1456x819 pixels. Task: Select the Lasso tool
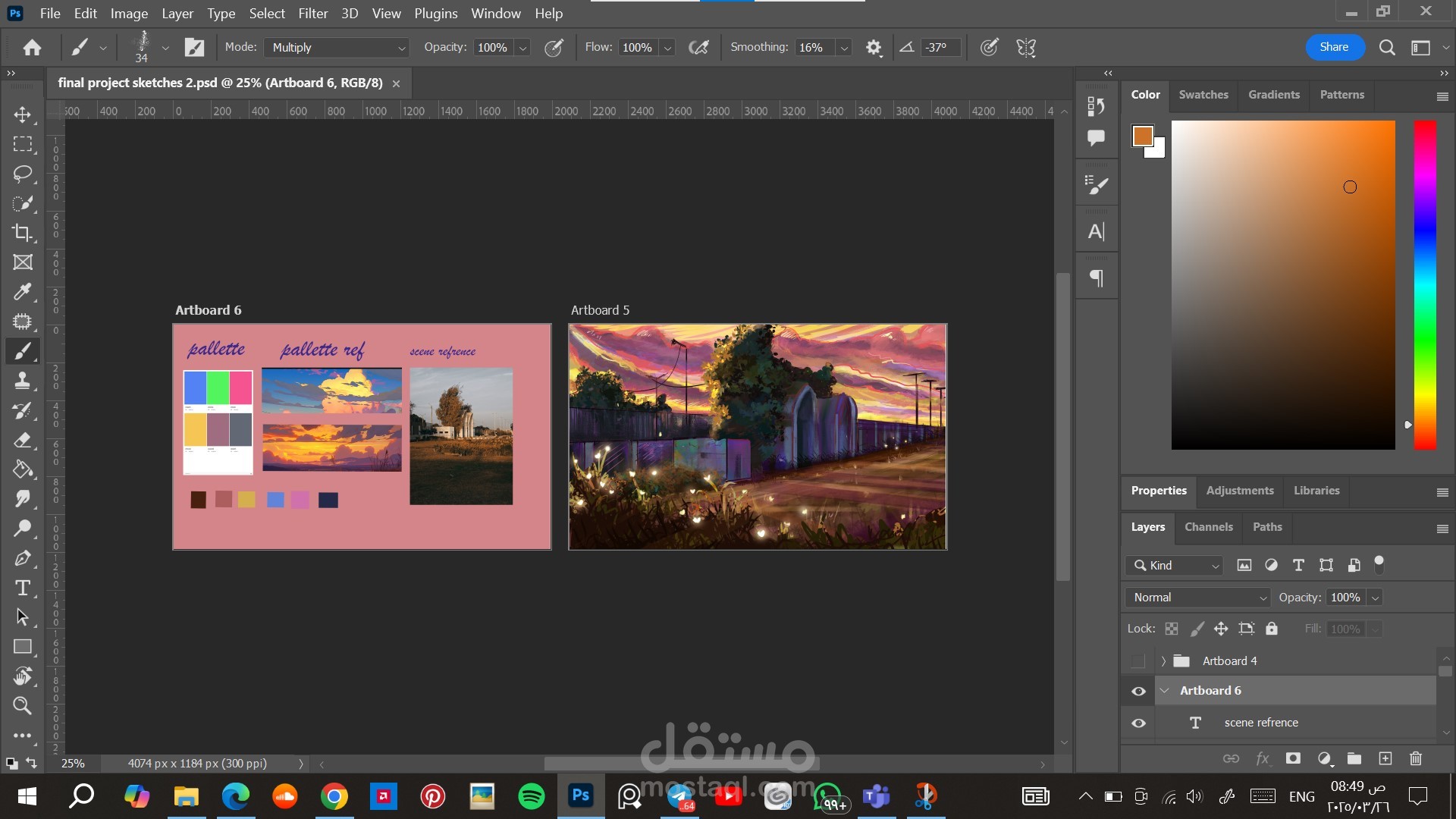[x=23, y=174]
